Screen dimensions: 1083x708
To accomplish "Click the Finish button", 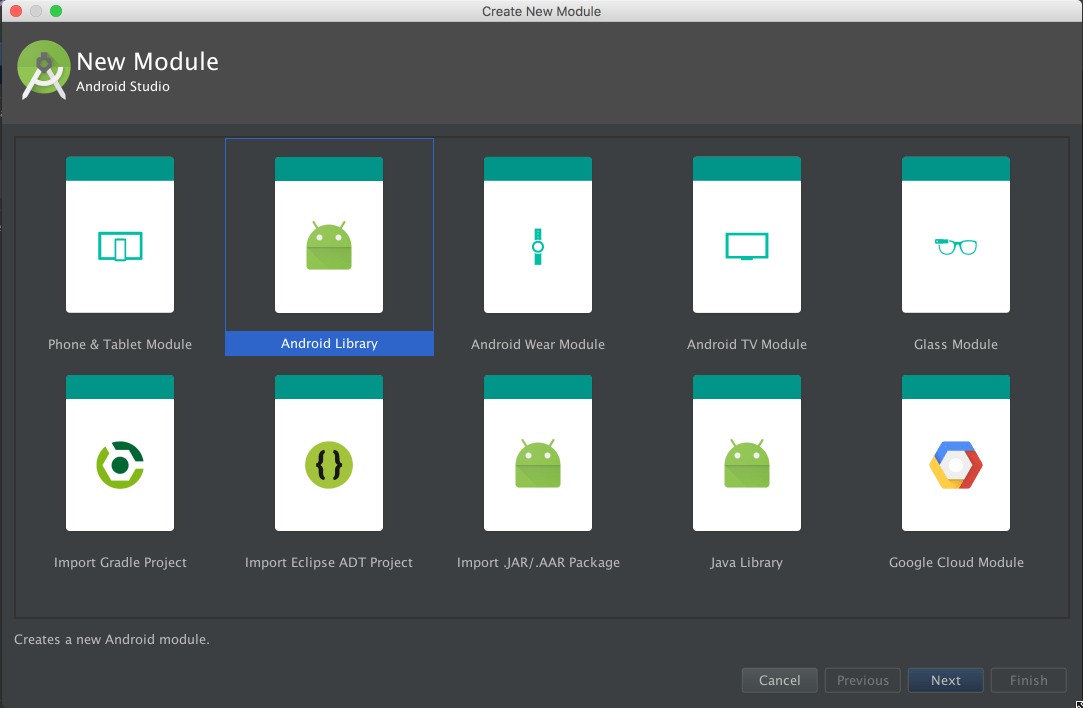I will click(x=1028, y=680).
